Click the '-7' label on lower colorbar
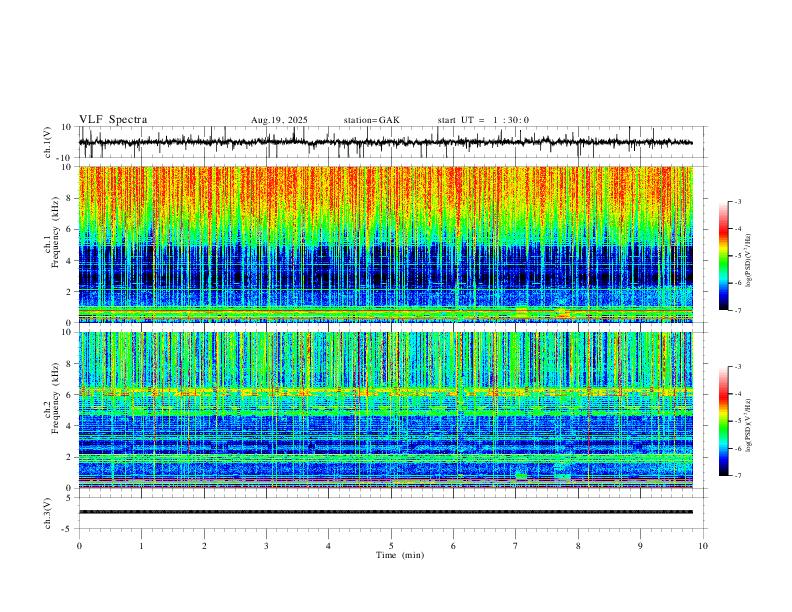 pos(737,476)
